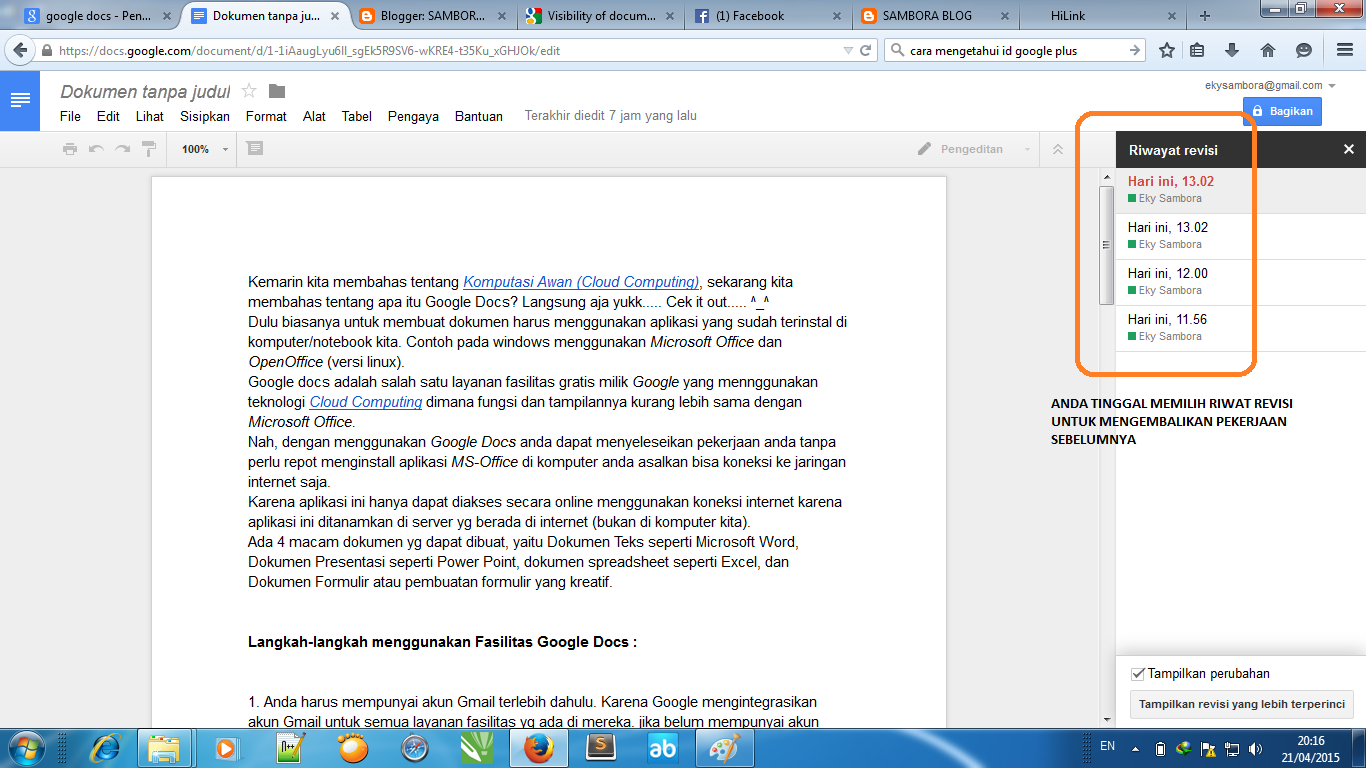Click the move-to-folder icon beside title

tap(277, 91)
